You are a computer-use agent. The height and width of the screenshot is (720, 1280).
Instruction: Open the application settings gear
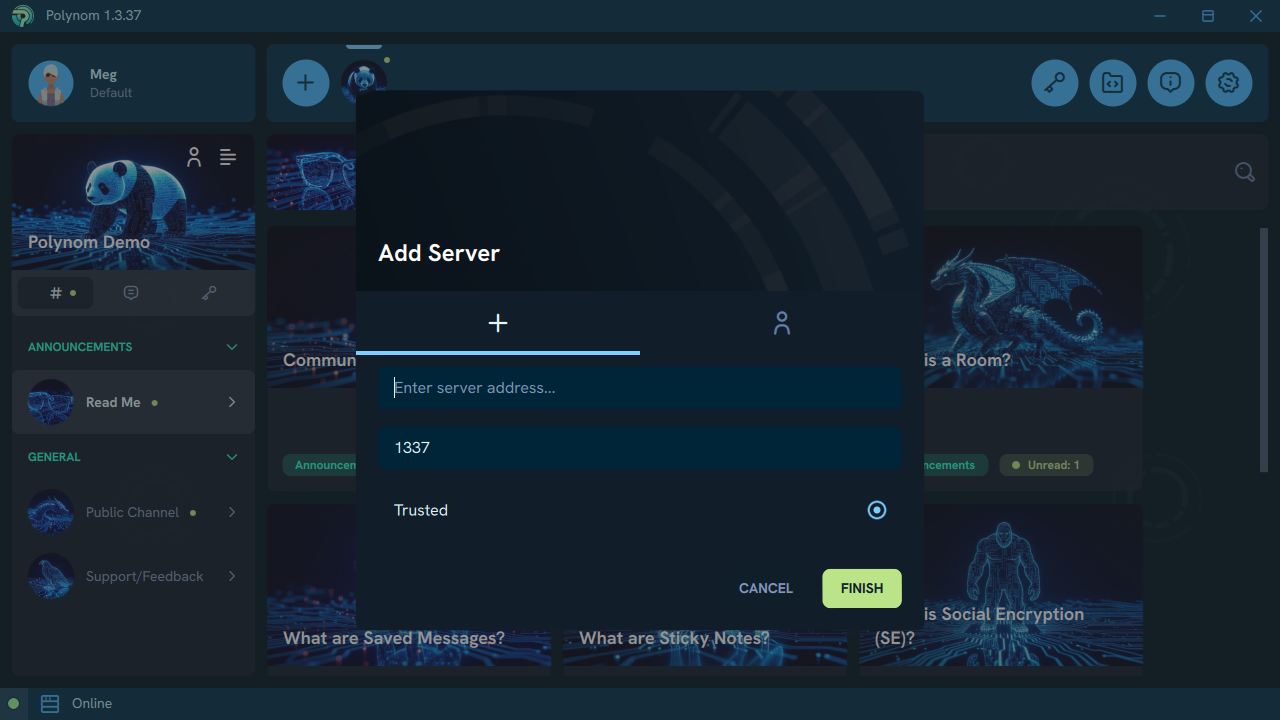1228,82
